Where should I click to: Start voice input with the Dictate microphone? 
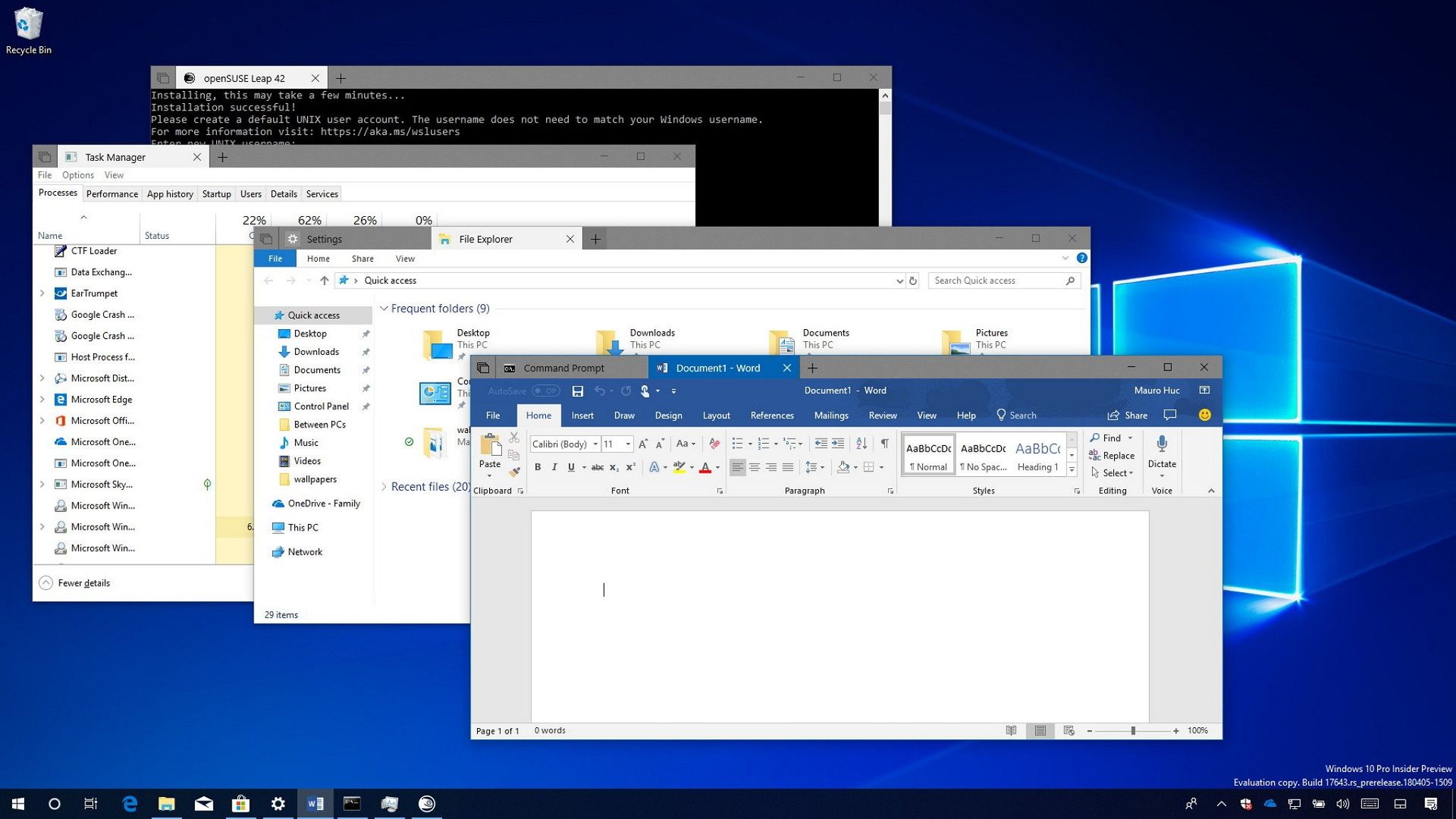coord(1162,453)
